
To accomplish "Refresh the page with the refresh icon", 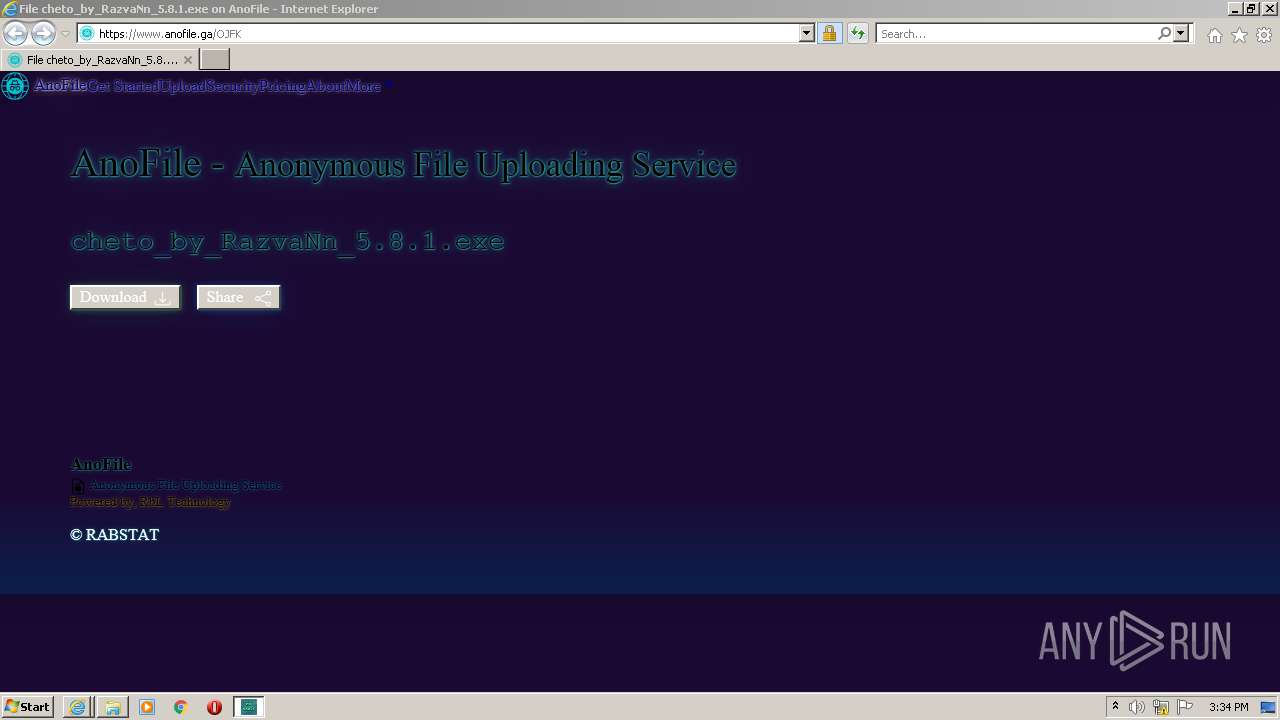I will tap(857, 33).
